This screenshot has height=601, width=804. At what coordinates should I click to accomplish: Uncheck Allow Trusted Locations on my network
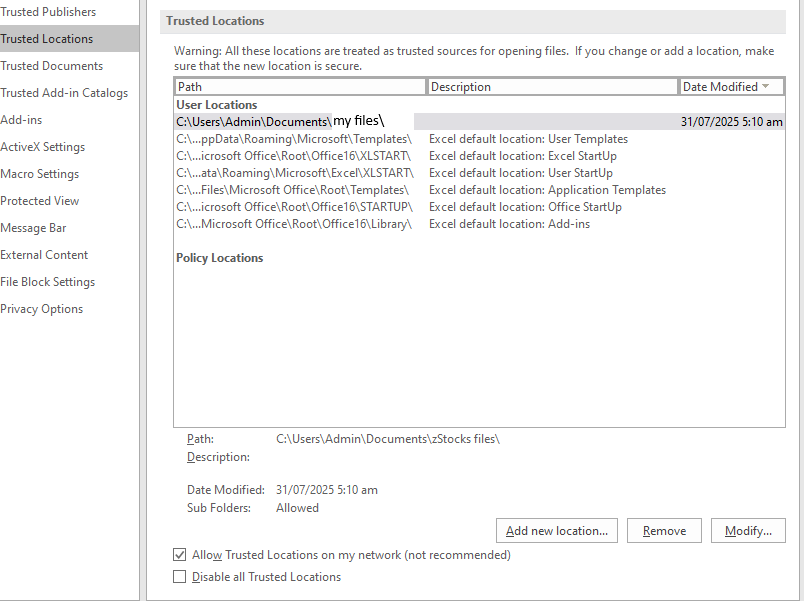click(179, 554)
